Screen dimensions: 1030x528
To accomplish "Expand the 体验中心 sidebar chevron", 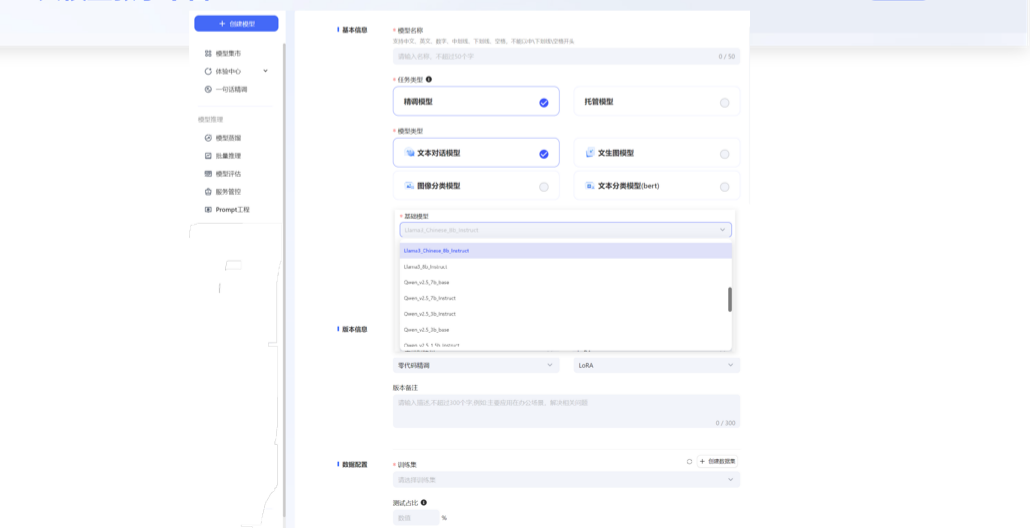I will coord(265,71).
